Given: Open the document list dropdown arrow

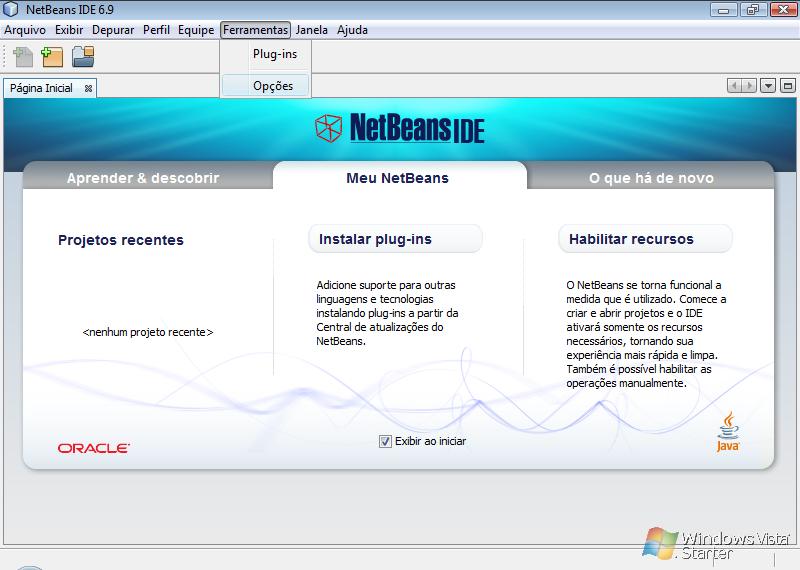Looking at the screenshot, I should [x=768, y=86].
